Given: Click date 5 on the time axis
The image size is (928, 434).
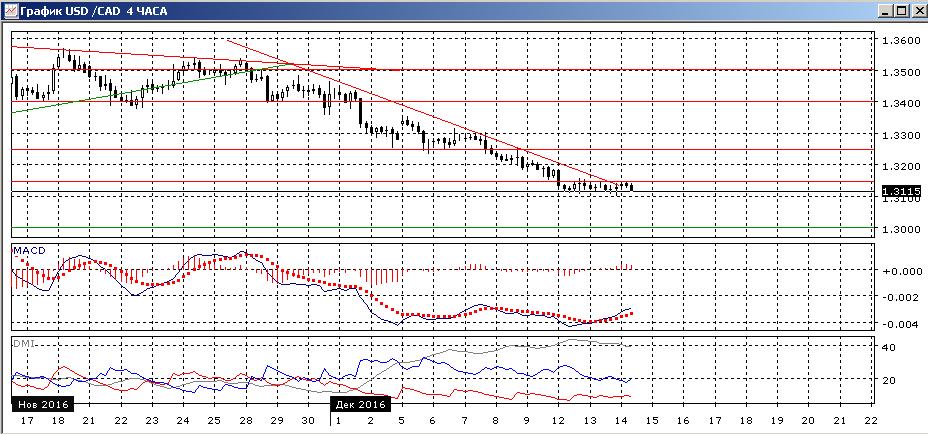Looking at the screenshot, I should point(401,420).
